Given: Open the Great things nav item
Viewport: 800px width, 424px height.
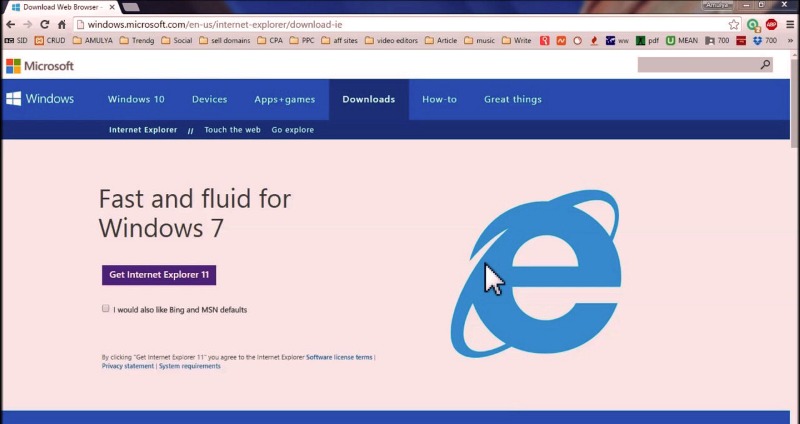Looking at the screenshot, I should (513, 99).
